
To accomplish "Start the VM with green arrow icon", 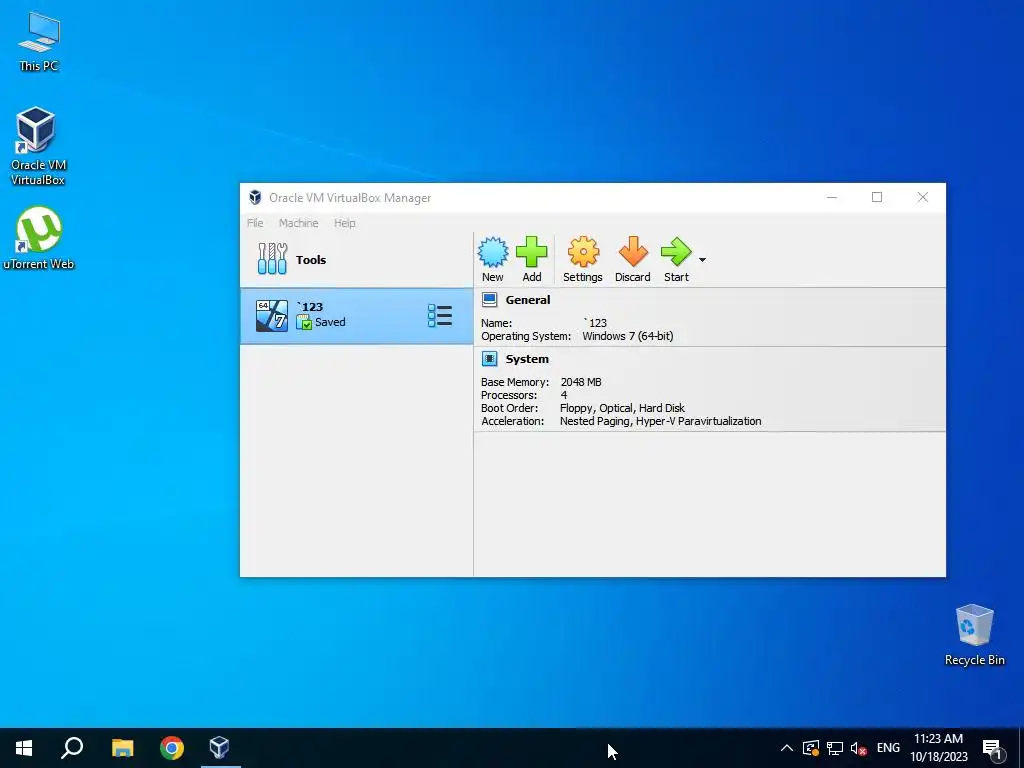I will tap(676, 252).
